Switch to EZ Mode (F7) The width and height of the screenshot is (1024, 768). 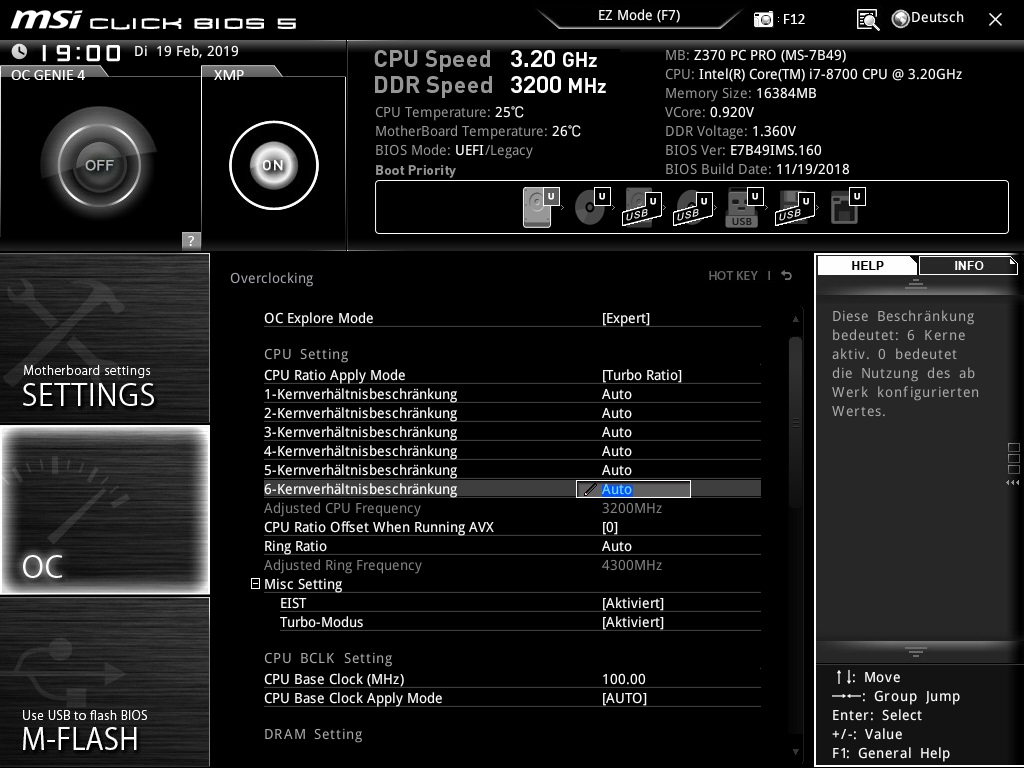639,16
